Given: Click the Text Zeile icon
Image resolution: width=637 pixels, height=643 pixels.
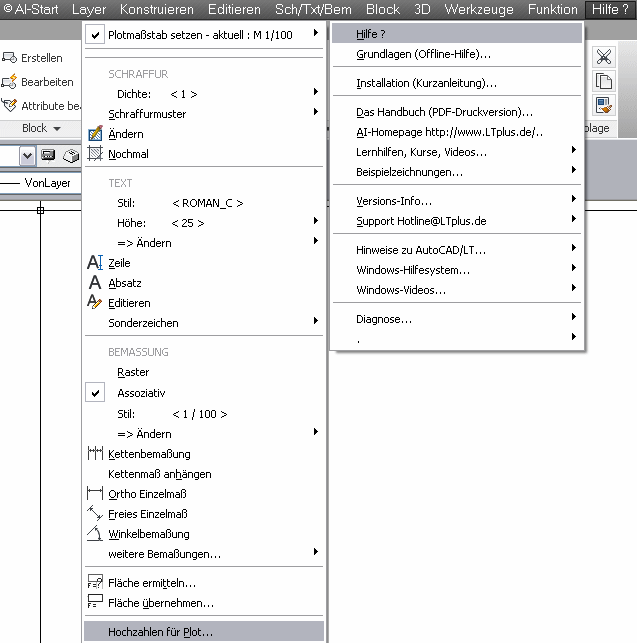Looking at the screenshot, I should pyautogui.click(x=95, y=262).
